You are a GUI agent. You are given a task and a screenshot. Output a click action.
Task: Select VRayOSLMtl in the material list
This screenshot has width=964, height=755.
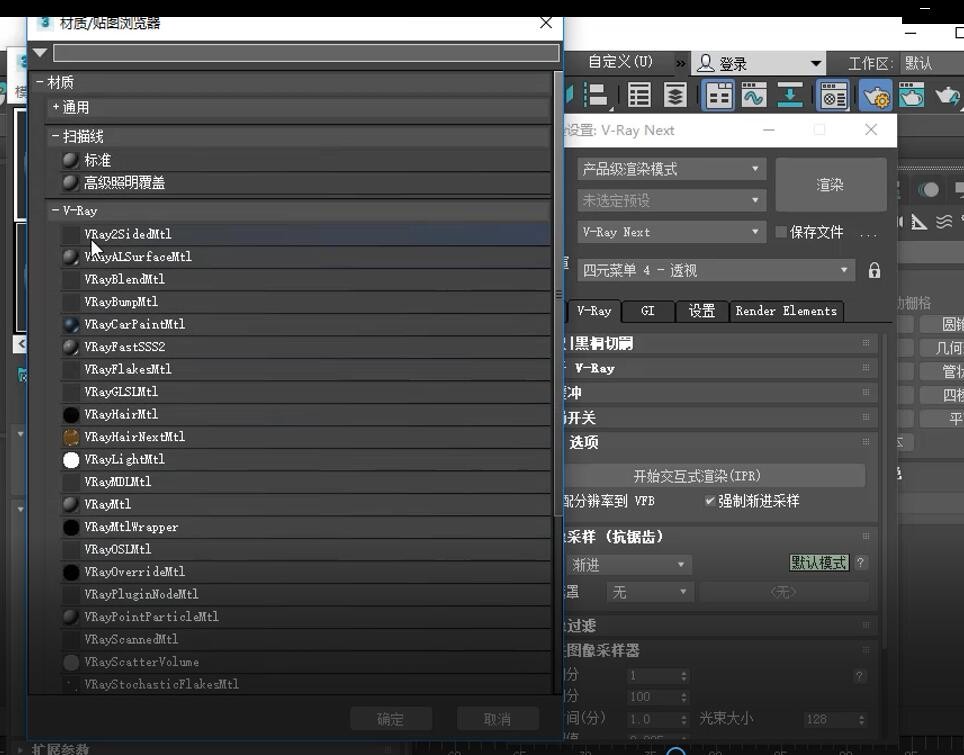pyautogui.click(x=305, y=550)
